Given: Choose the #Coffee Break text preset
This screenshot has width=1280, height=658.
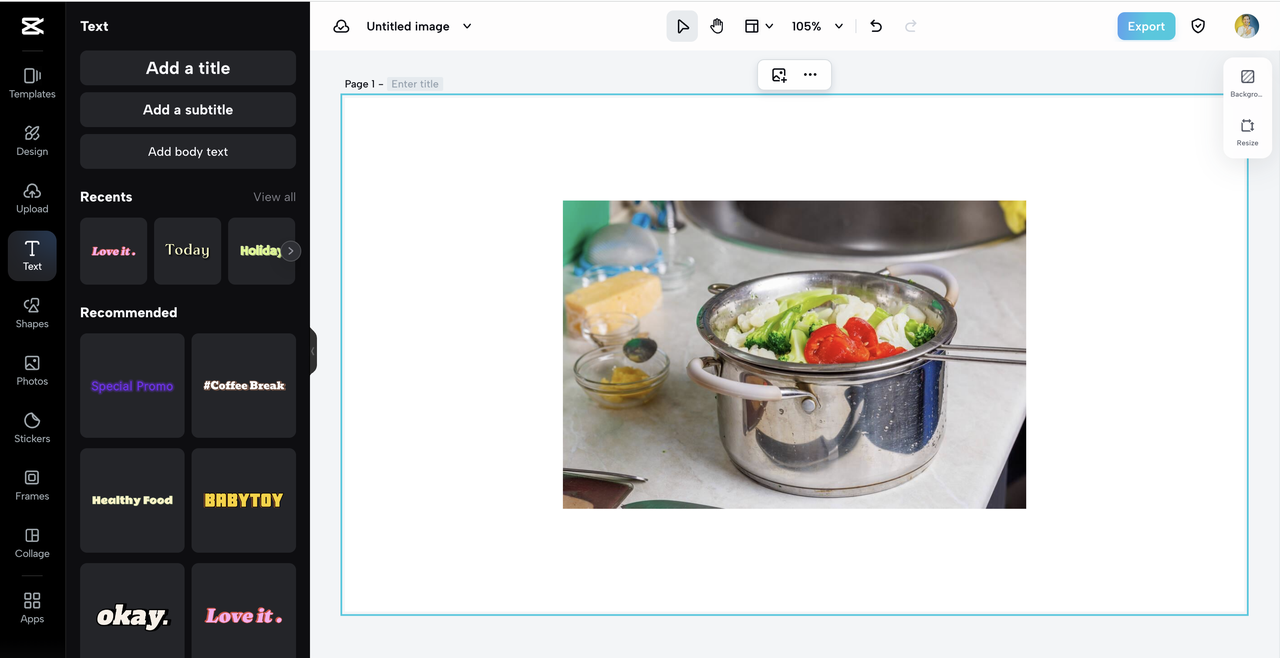Looking at the screenshot, I should coord(244,386).
